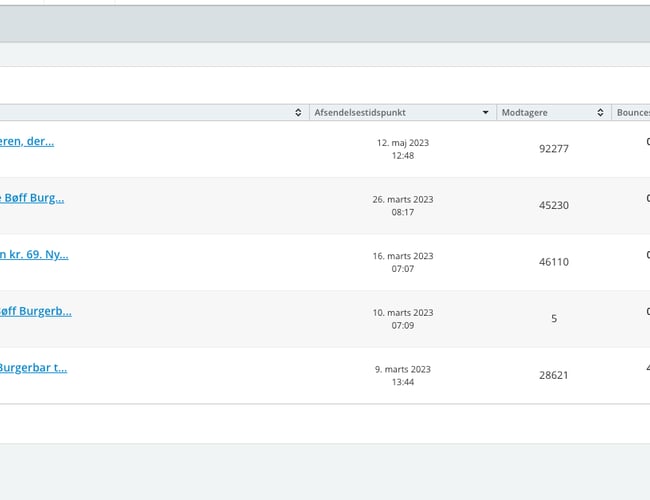
Task: Click the 12. maj 2023 send date
Action: click(403, 149)
